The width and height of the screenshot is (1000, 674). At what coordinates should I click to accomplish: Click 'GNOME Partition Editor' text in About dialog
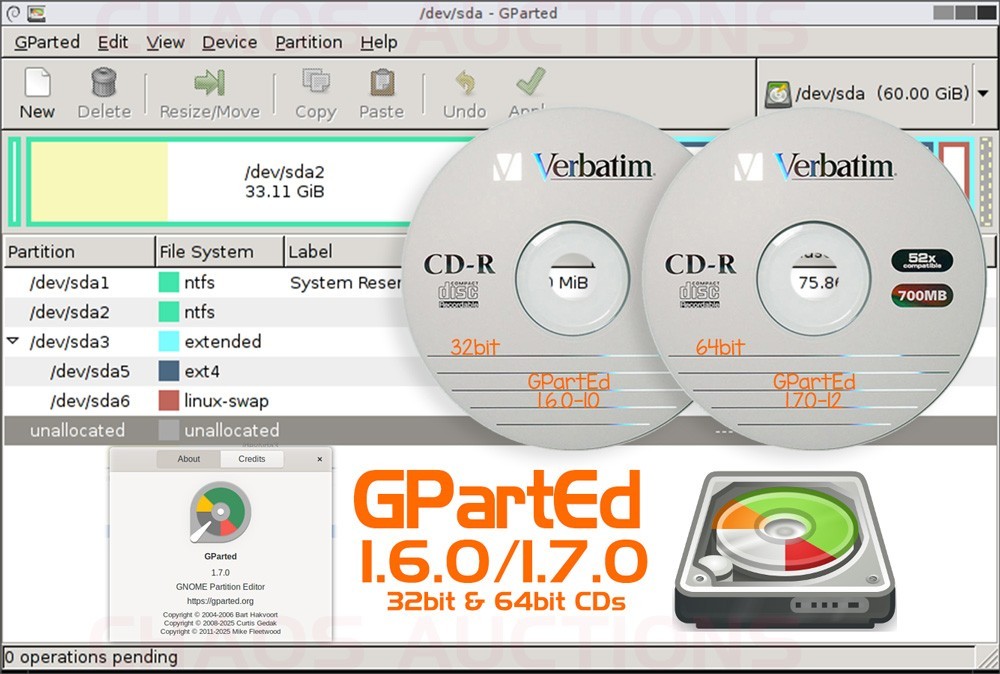[220, 587]
